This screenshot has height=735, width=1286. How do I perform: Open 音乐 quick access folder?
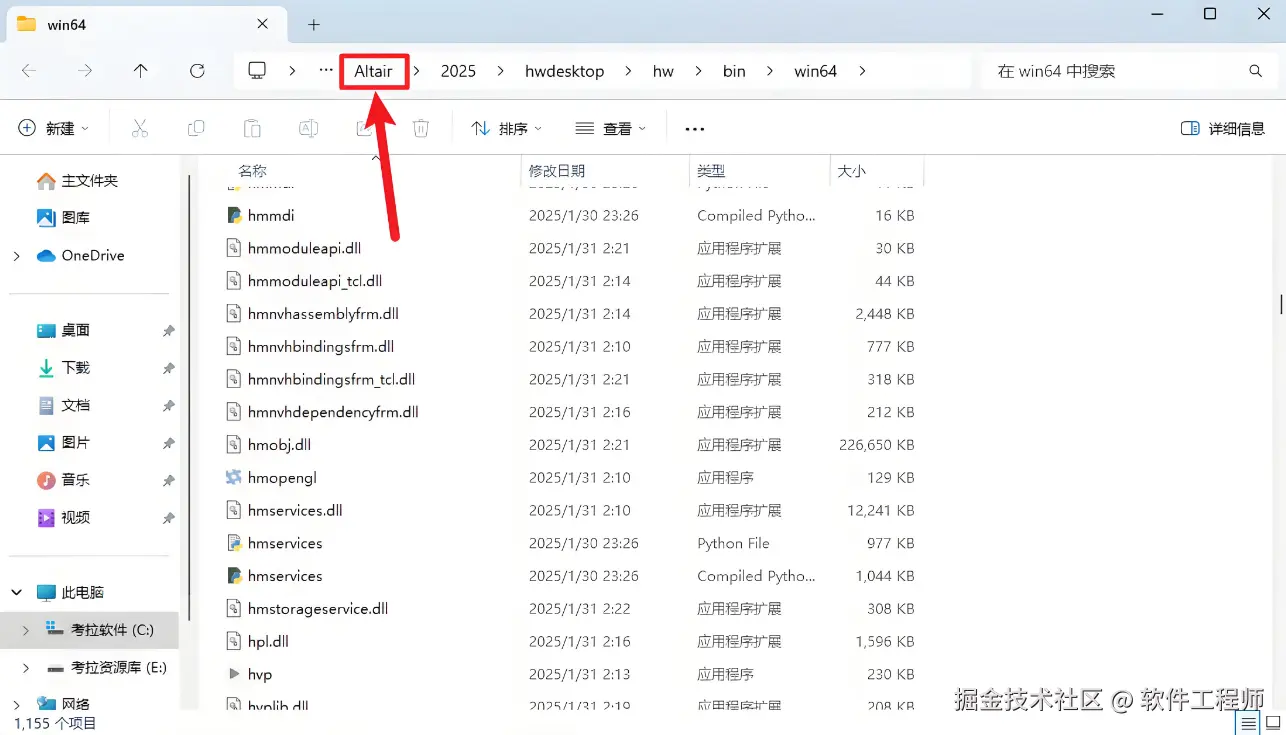click(63, 480)
